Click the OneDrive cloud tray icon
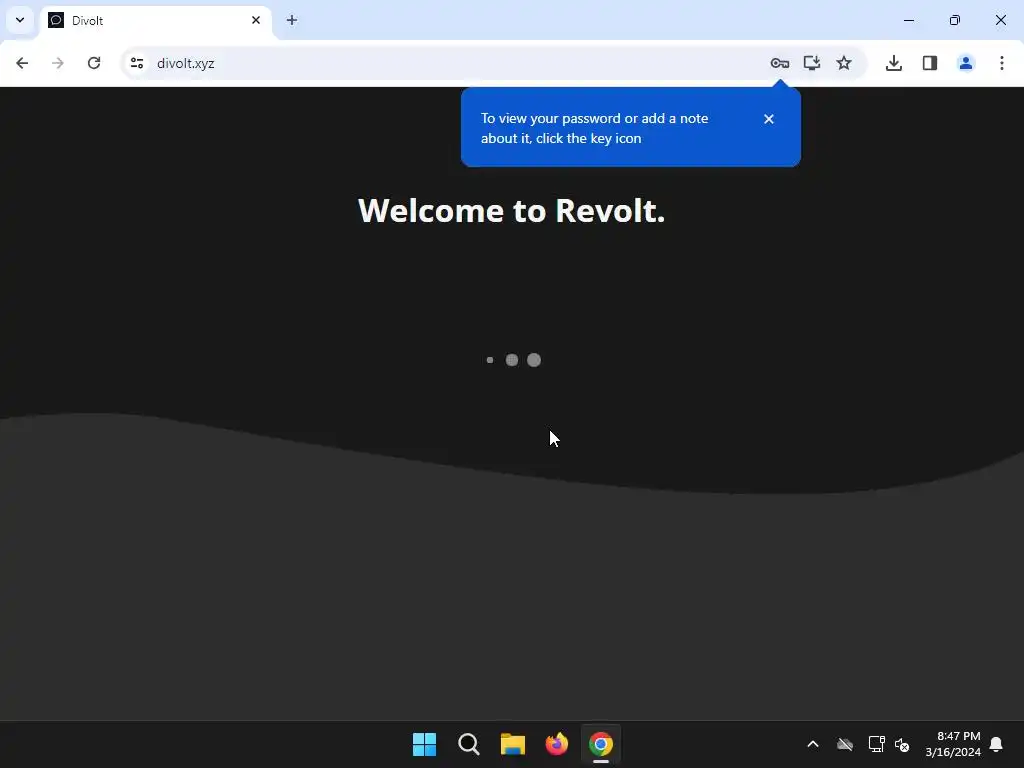1024x768 pixels. [x=845, y=744]
